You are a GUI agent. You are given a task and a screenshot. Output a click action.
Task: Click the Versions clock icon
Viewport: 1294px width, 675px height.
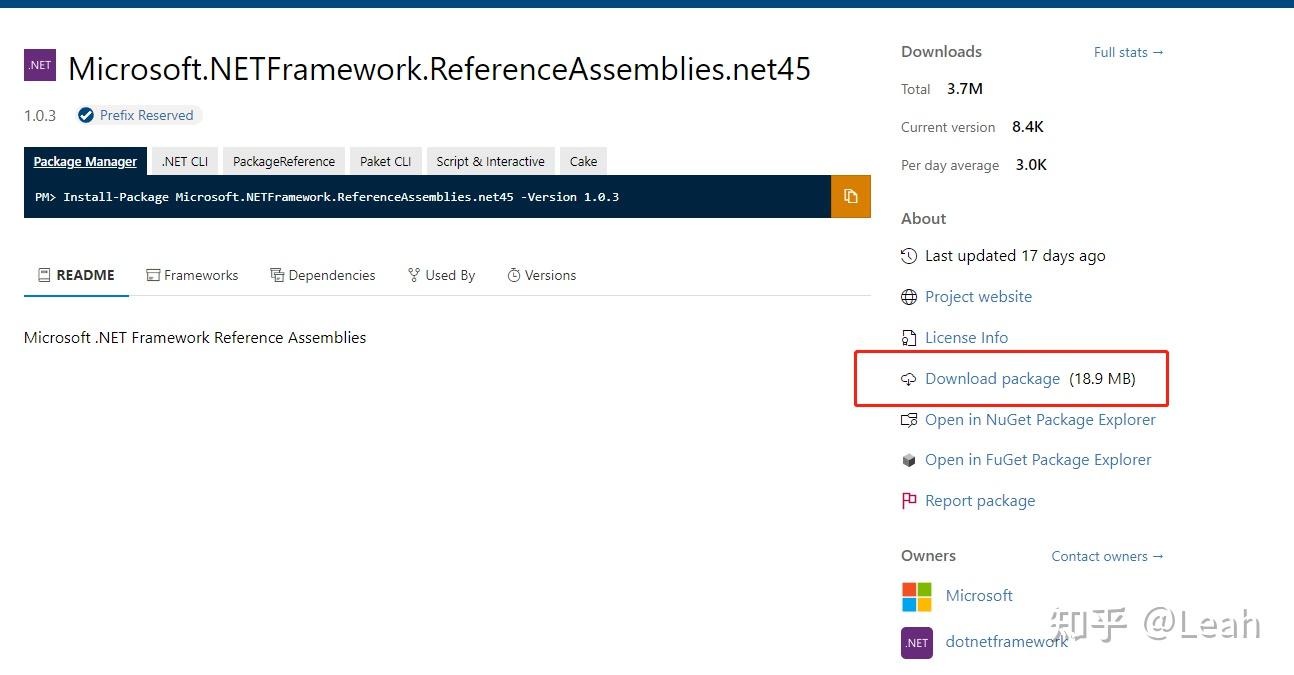click(x=513, y=274)
